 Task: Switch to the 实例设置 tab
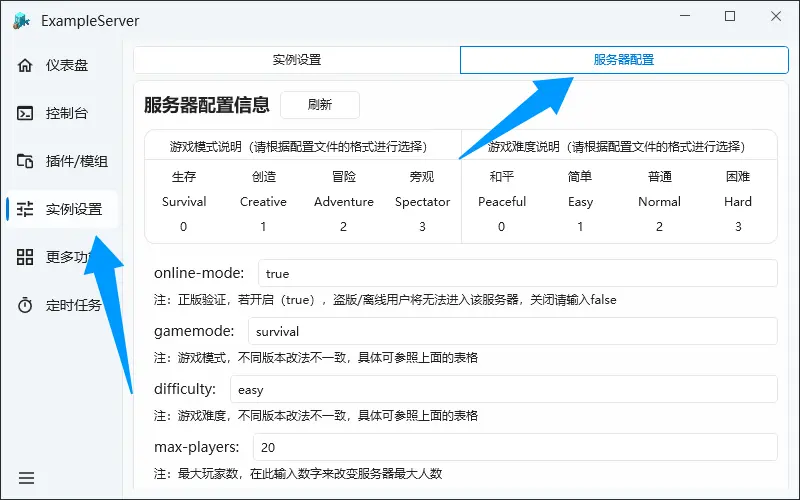tap(297, 60)
